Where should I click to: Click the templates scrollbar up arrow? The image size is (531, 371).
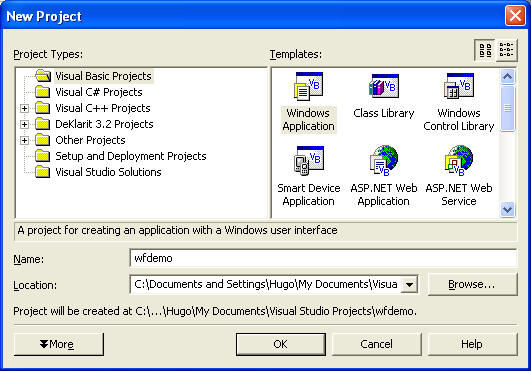tap(507, 77)
